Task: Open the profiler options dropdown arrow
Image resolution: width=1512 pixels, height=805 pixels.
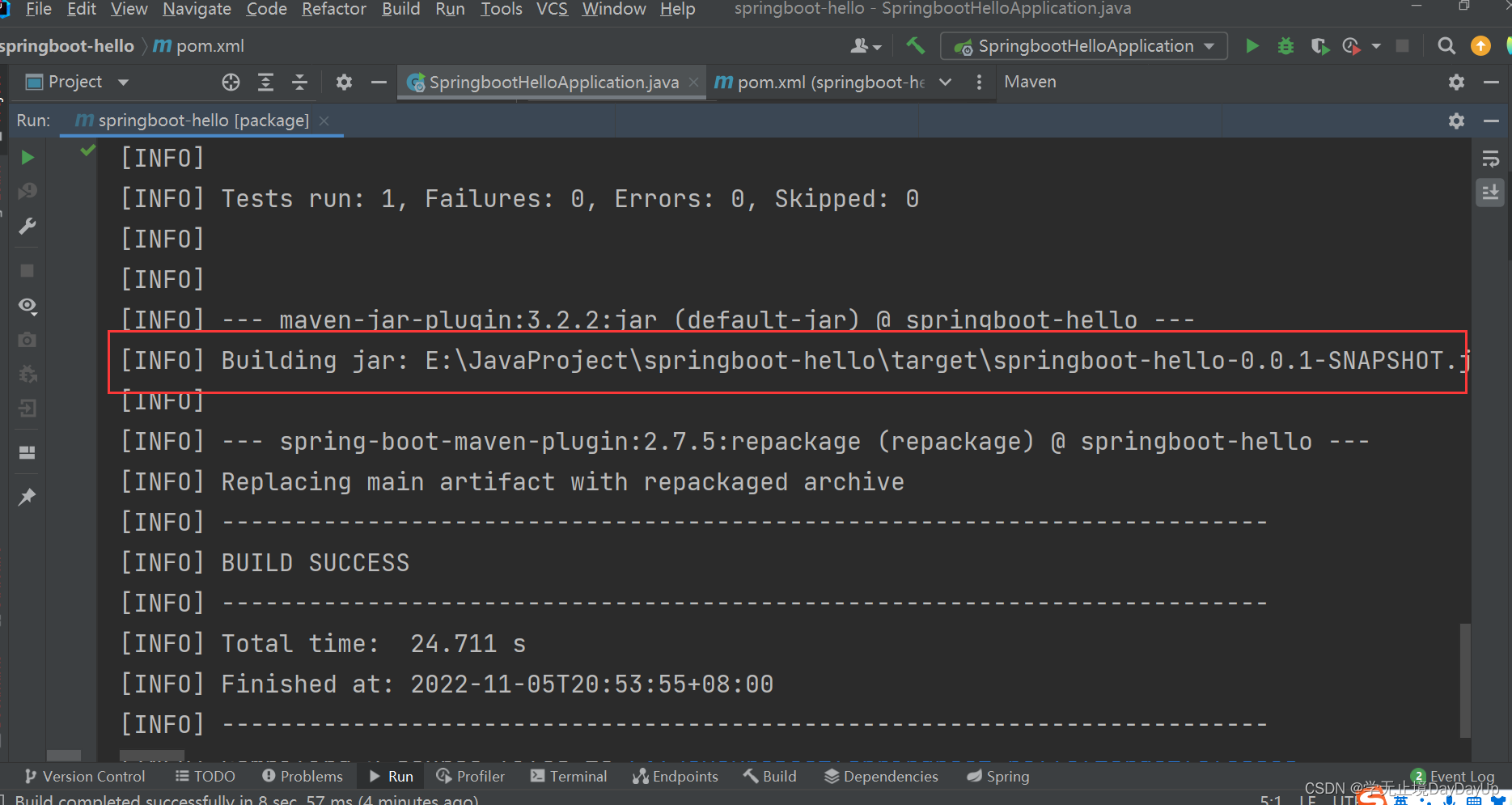Action: click(1376, 46)
